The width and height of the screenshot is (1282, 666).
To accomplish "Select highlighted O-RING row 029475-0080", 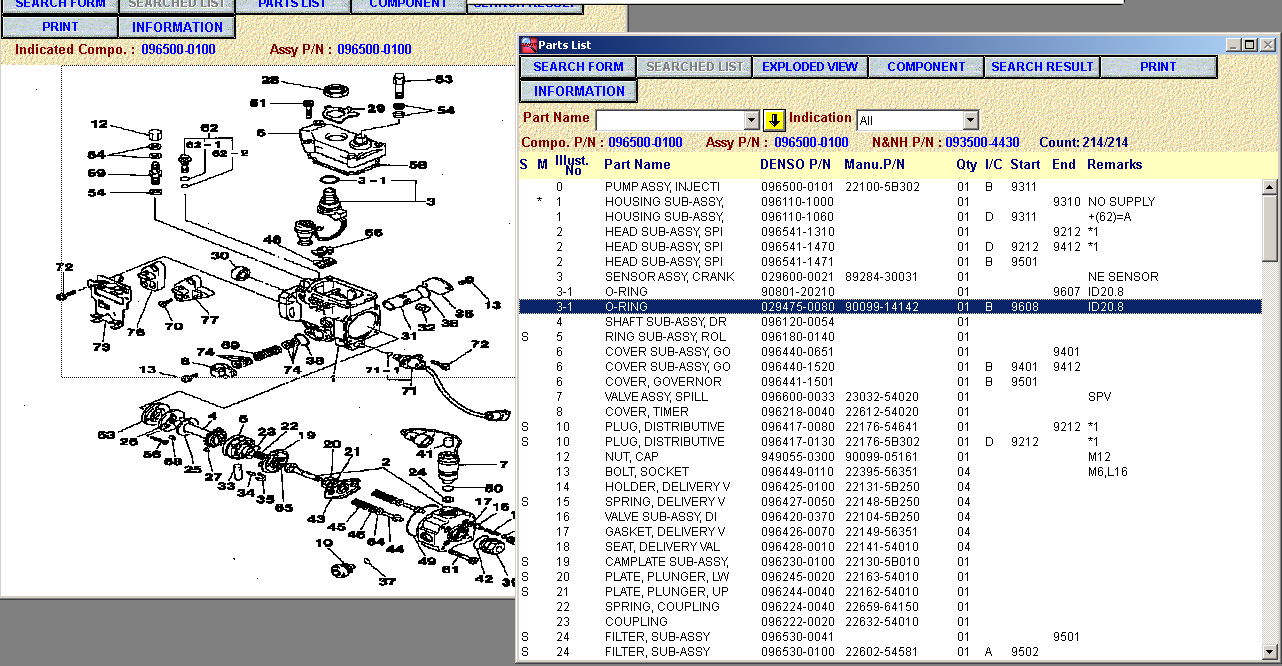I will pos(890,307).
